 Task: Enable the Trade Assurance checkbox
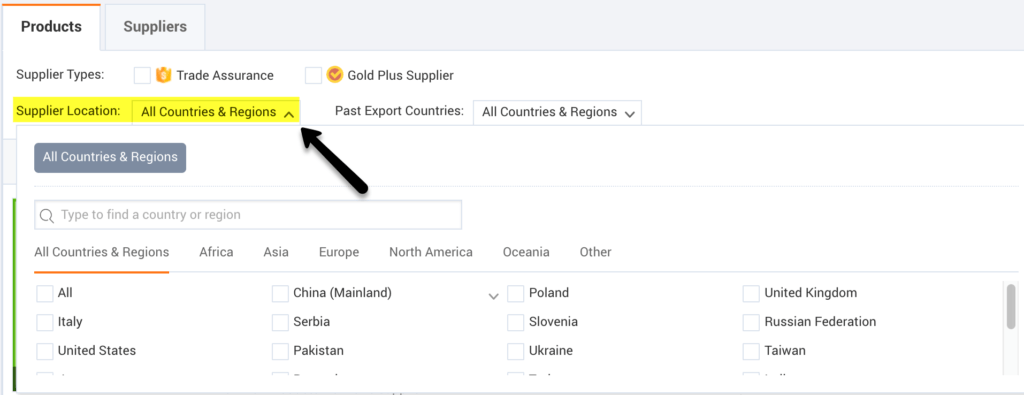click(x=142, y=76)
